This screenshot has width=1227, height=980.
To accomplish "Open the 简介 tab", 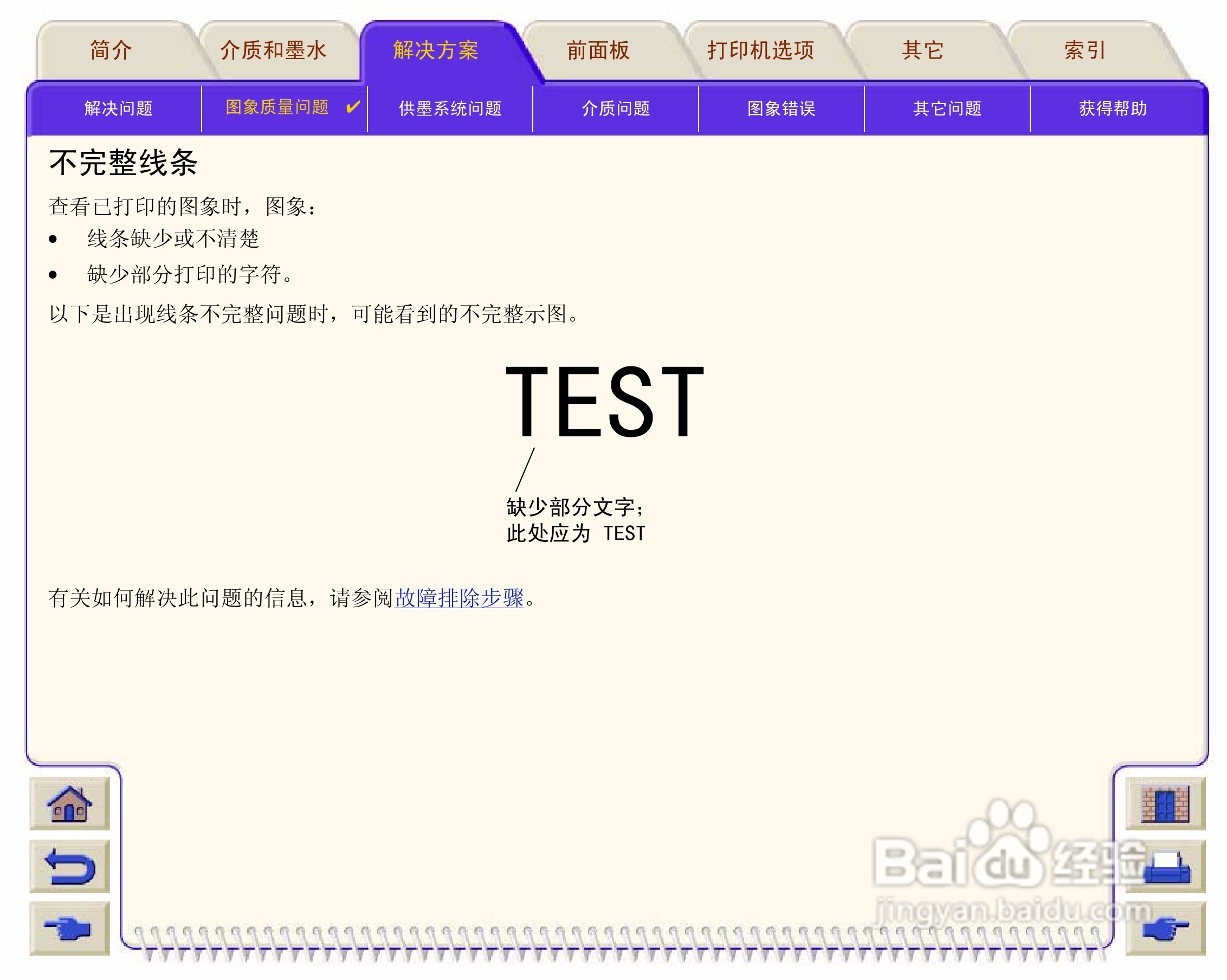I will 111,50.
